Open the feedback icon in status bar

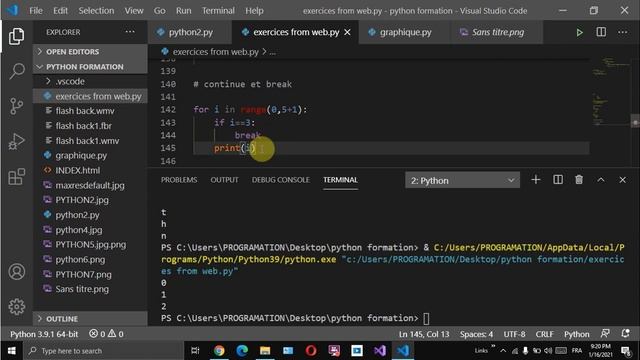point(605,333)
